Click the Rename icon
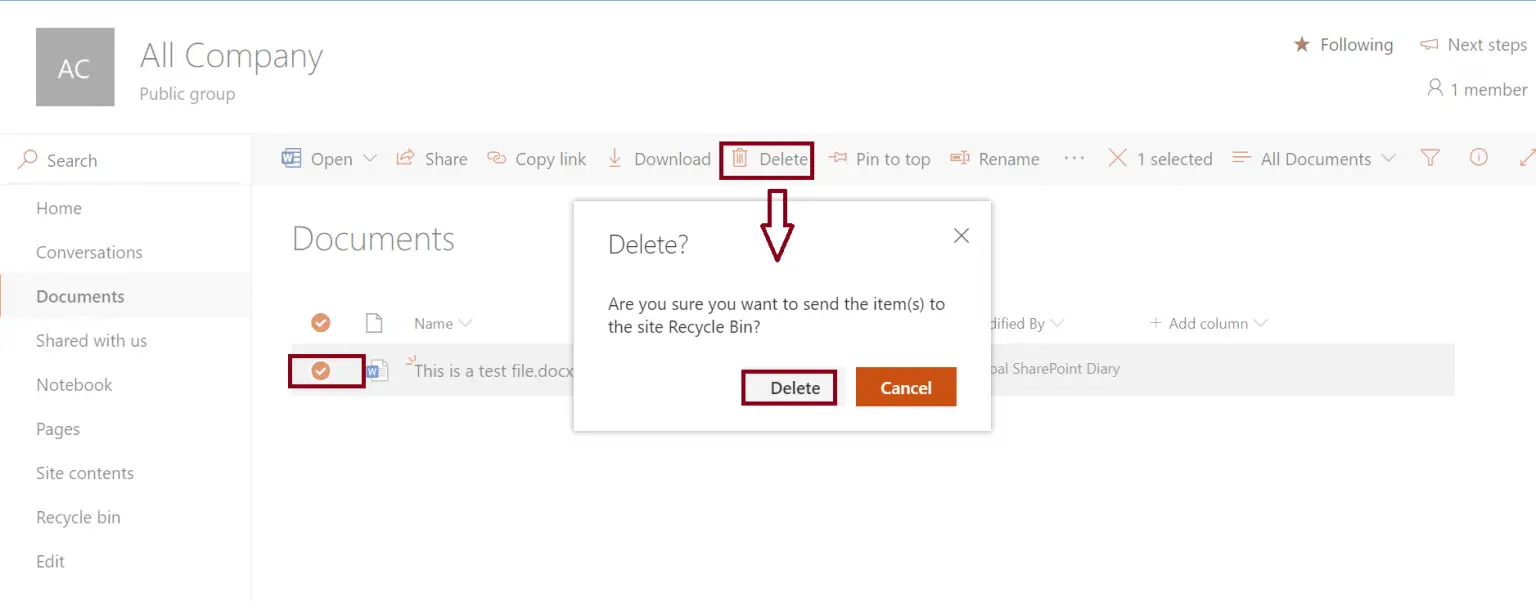Viewport: 1536px width, 601px height. [958, 158]
